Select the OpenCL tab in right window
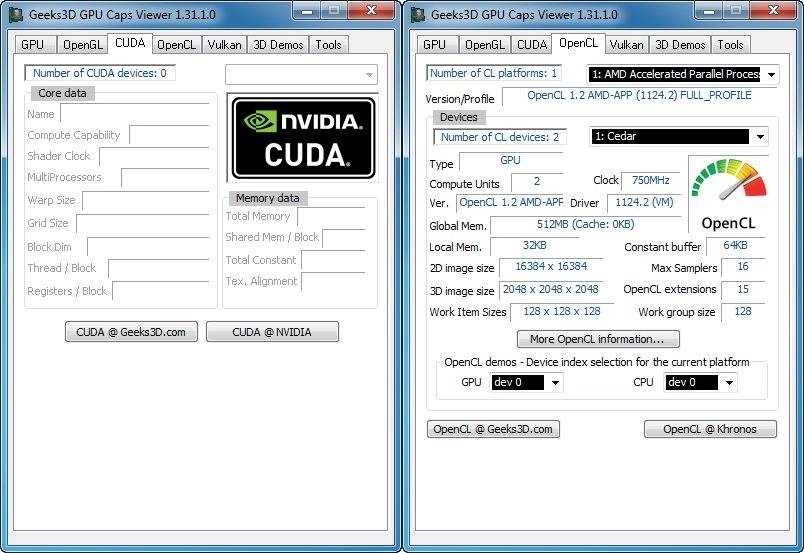Screen dimensions: 804x553 [578, 43]
